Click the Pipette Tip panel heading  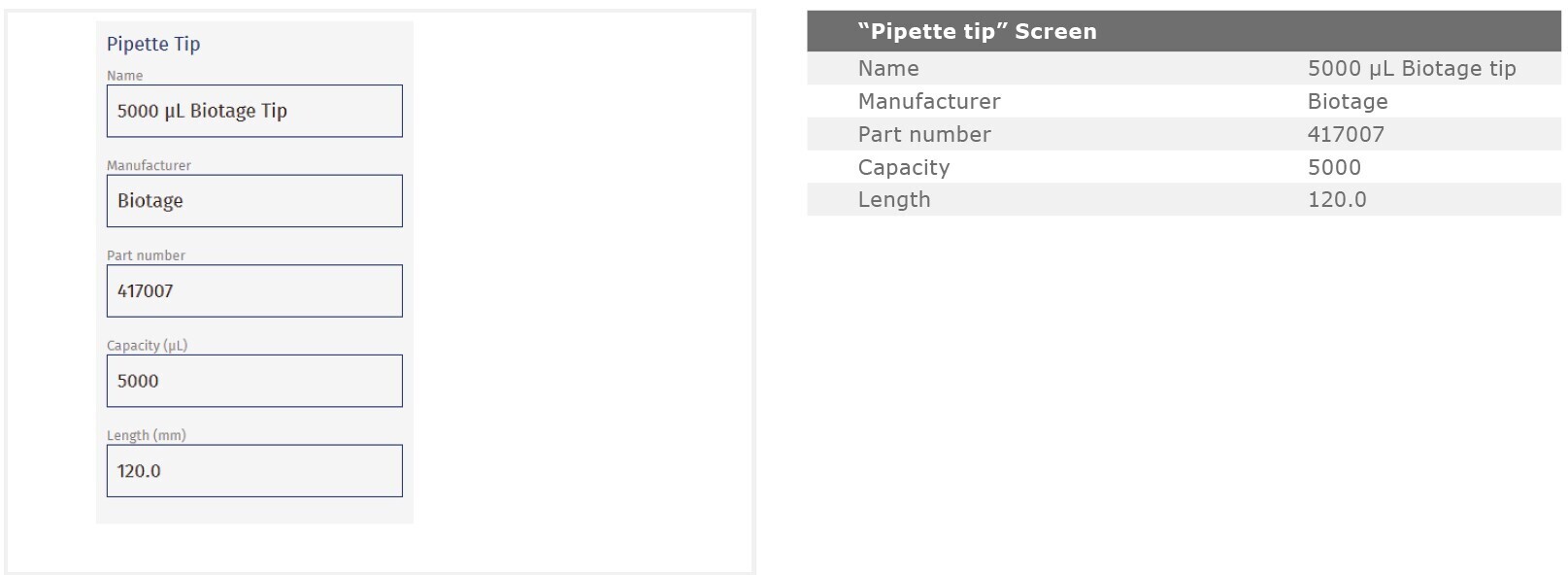pos(153,44)
